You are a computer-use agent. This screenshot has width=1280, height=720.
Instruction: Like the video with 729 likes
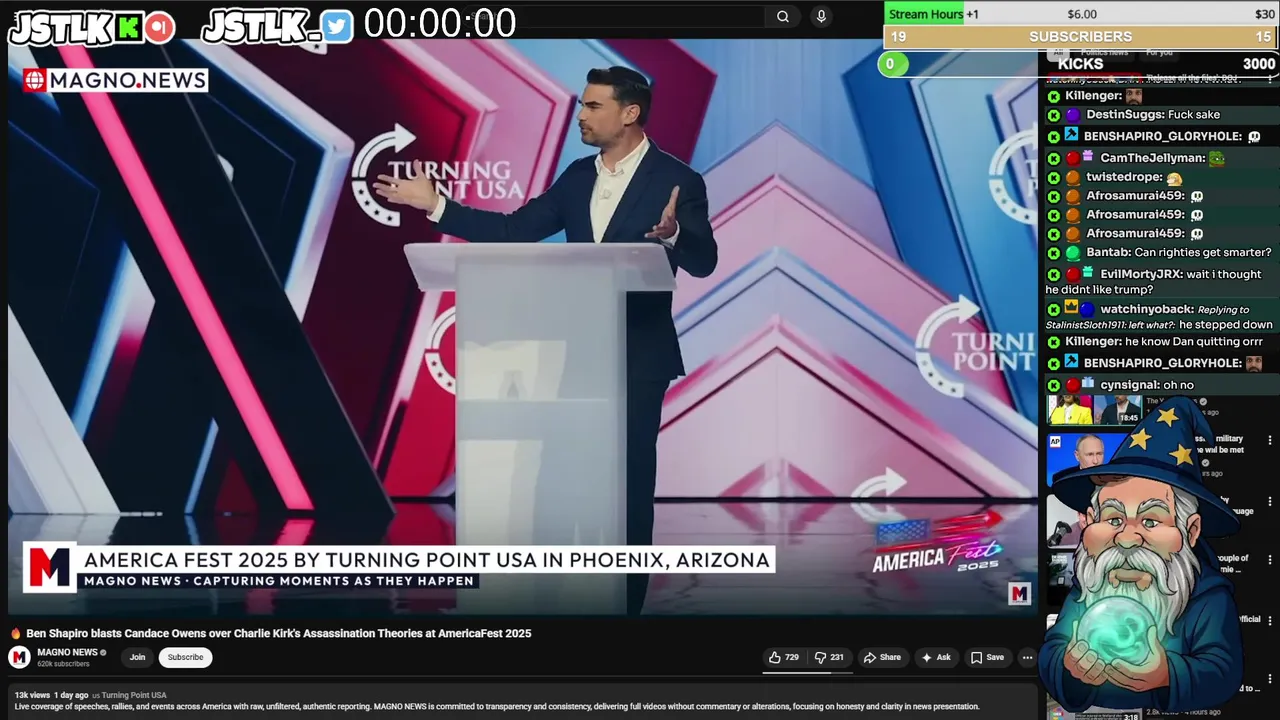pos(783,657)
